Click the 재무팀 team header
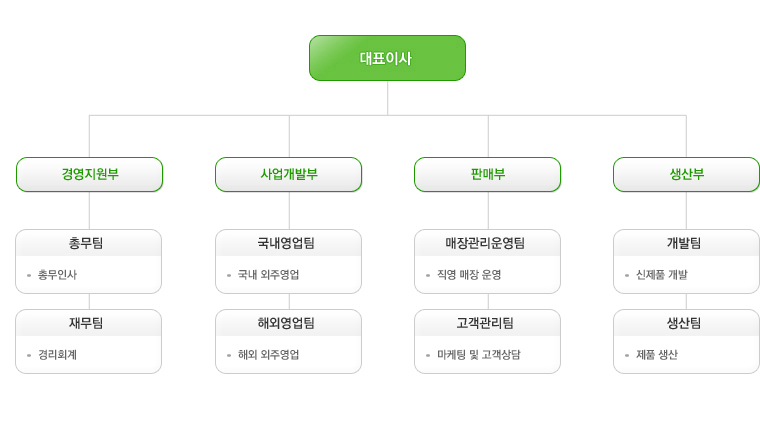The height and width of the screenshot is (440, 760). tap(88, 323)
